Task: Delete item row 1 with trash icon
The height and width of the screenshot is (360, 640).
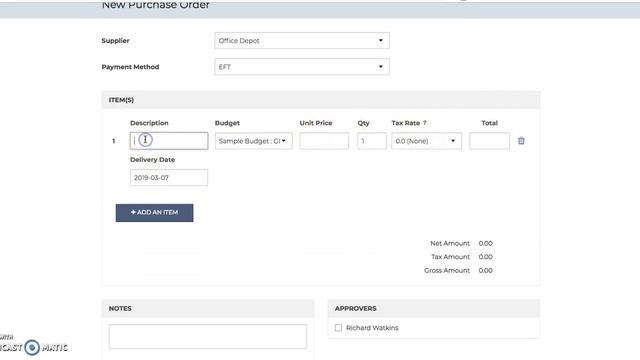Action: point(521,141)
